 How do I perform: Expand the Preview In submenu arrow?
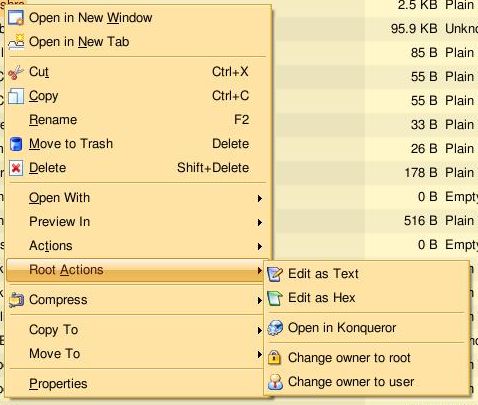tap(260, 222)
